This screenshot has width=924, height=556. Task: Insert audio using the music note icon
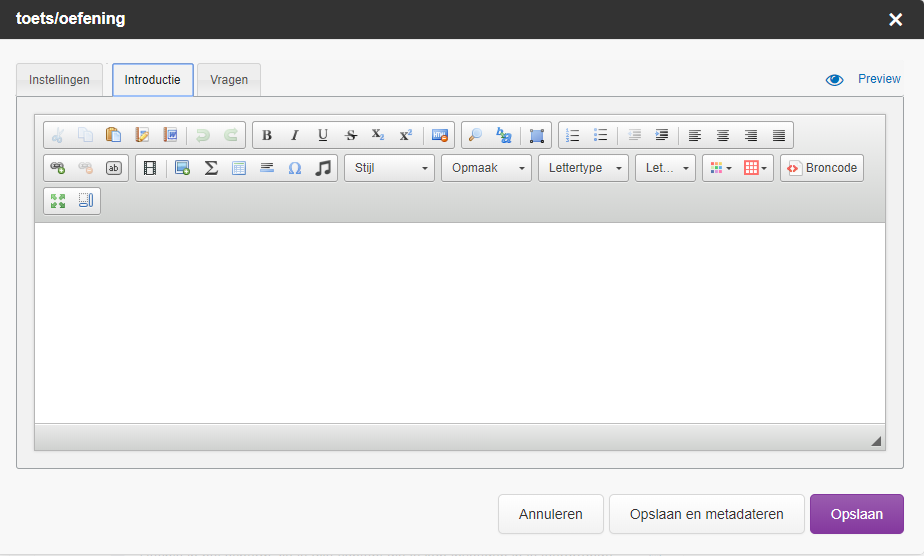[323, 168]
